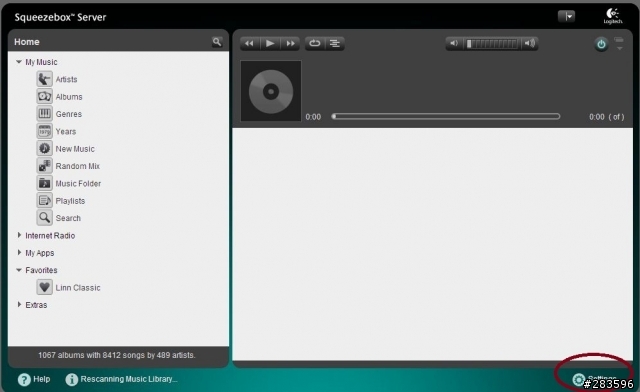The image size is (640, 392).
Task: Click the Playlists icon
Action: point(44,200)
